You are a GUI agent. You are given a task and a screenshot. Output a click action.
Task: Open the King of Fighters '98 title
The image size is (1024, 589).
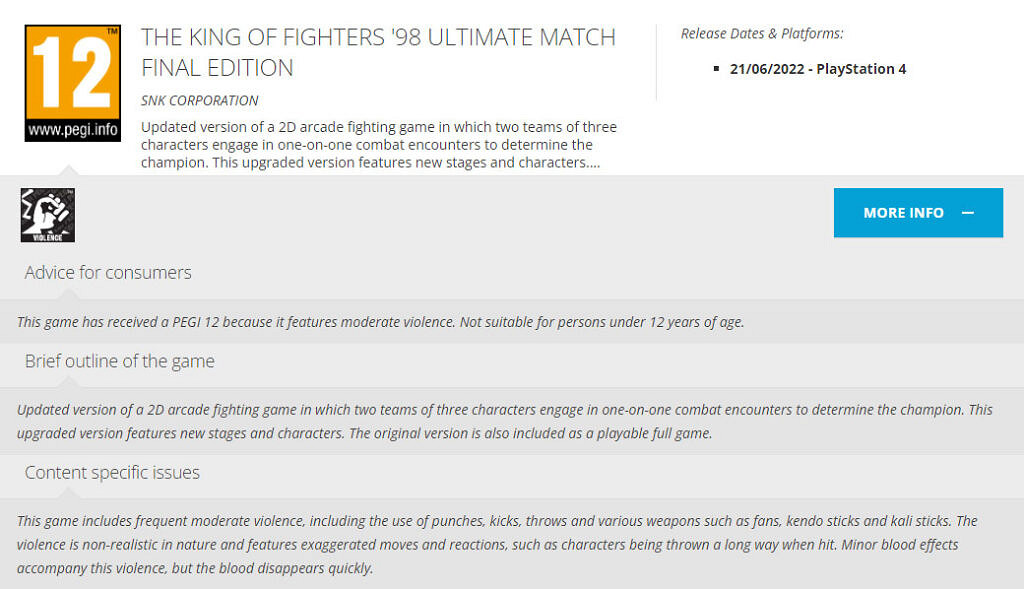pos(378,53)
